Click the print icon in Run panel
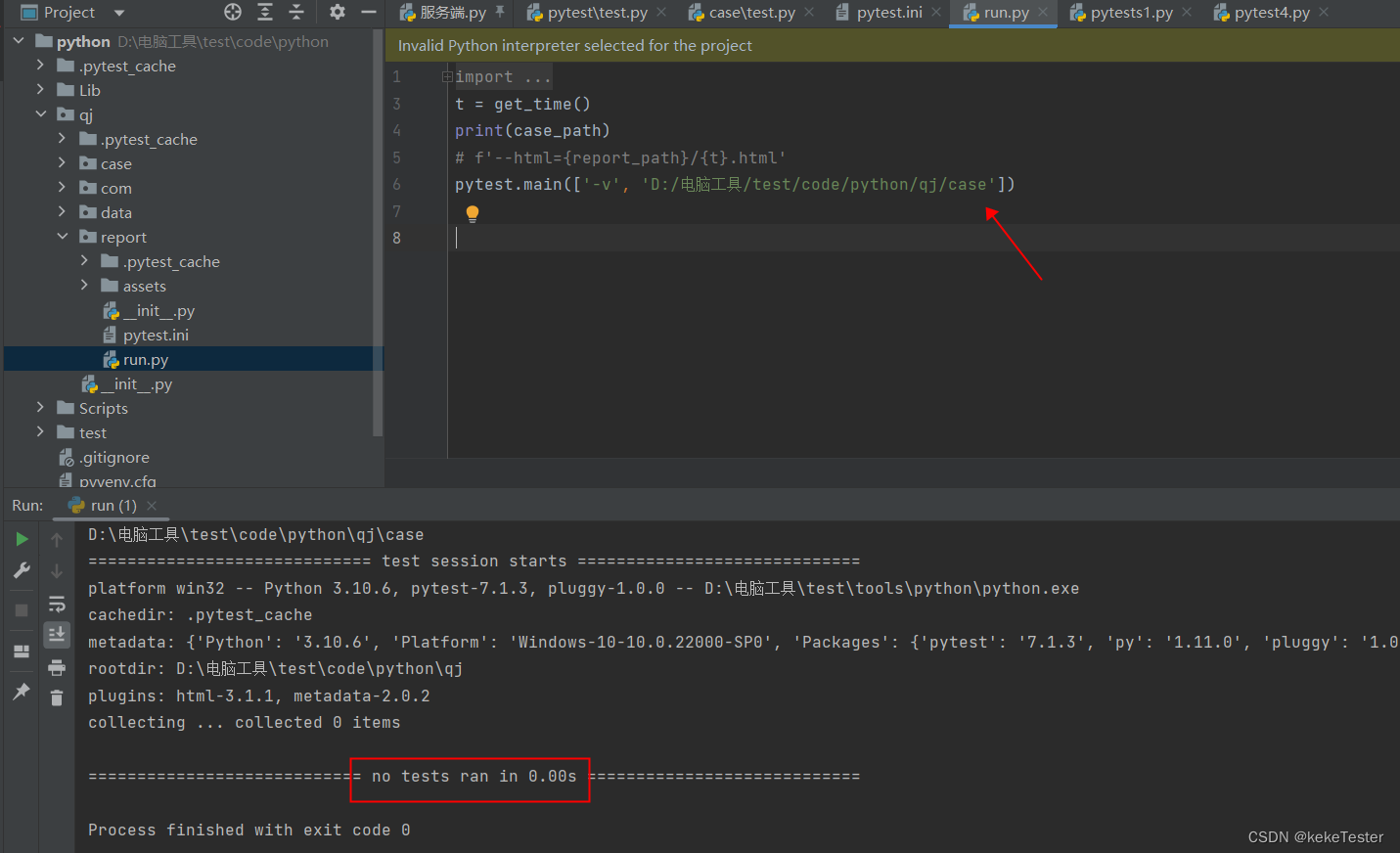1400x853 pixels. tap(57, 667)
